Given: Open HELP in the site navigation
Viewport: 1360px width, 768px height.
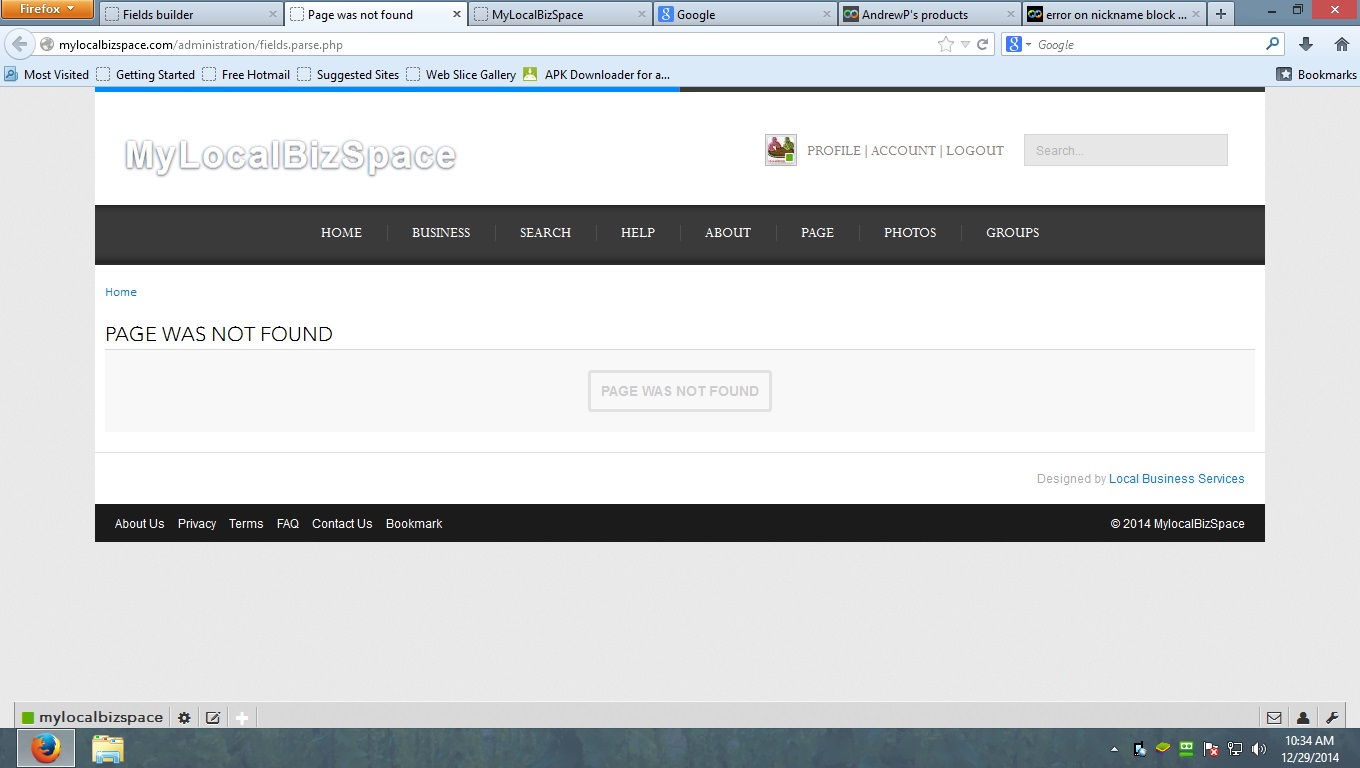Looking at the screenshot, I should [638, 232].
